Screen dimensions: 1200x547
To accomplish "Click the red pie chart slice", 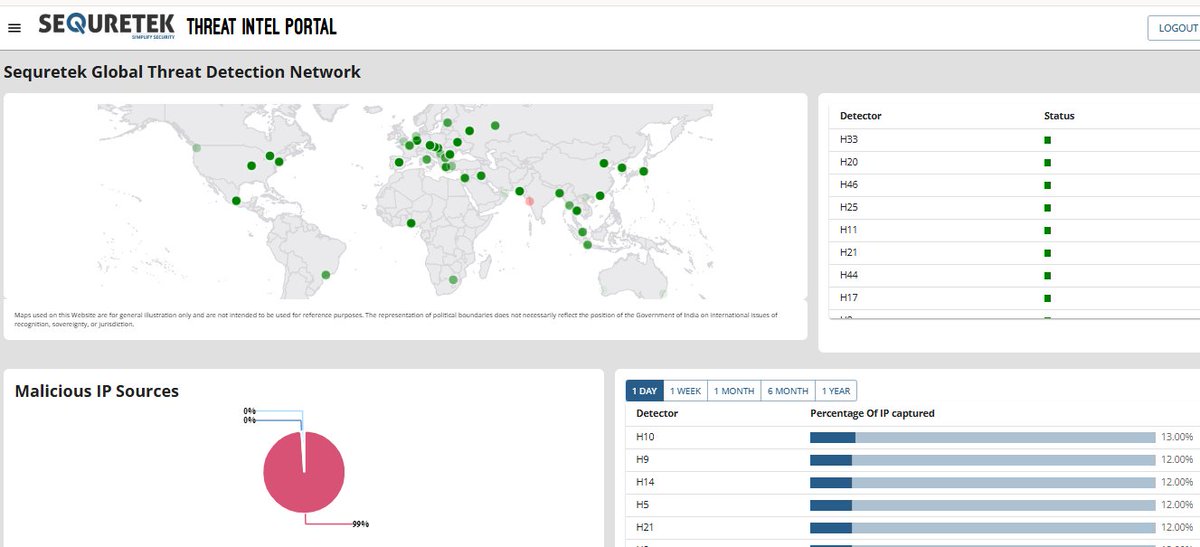I will 304,473.
